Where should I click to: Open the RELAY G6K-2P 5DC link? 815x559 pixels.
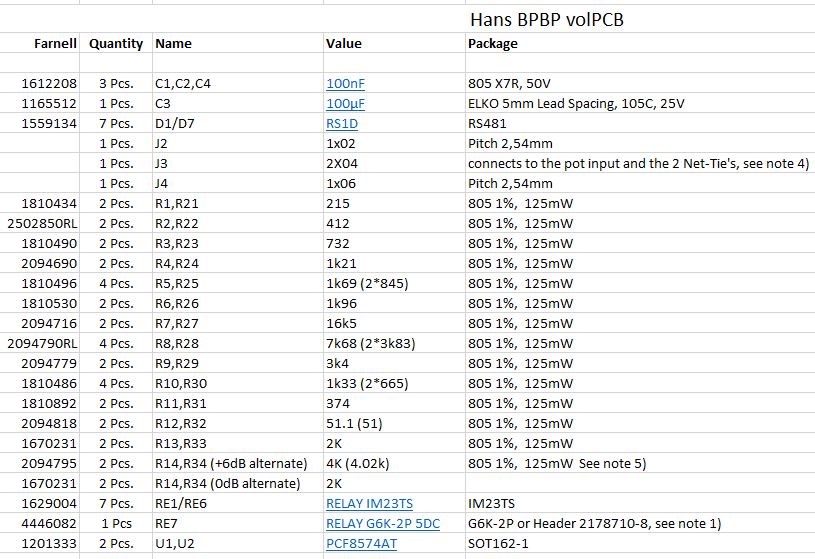point(383,524)
